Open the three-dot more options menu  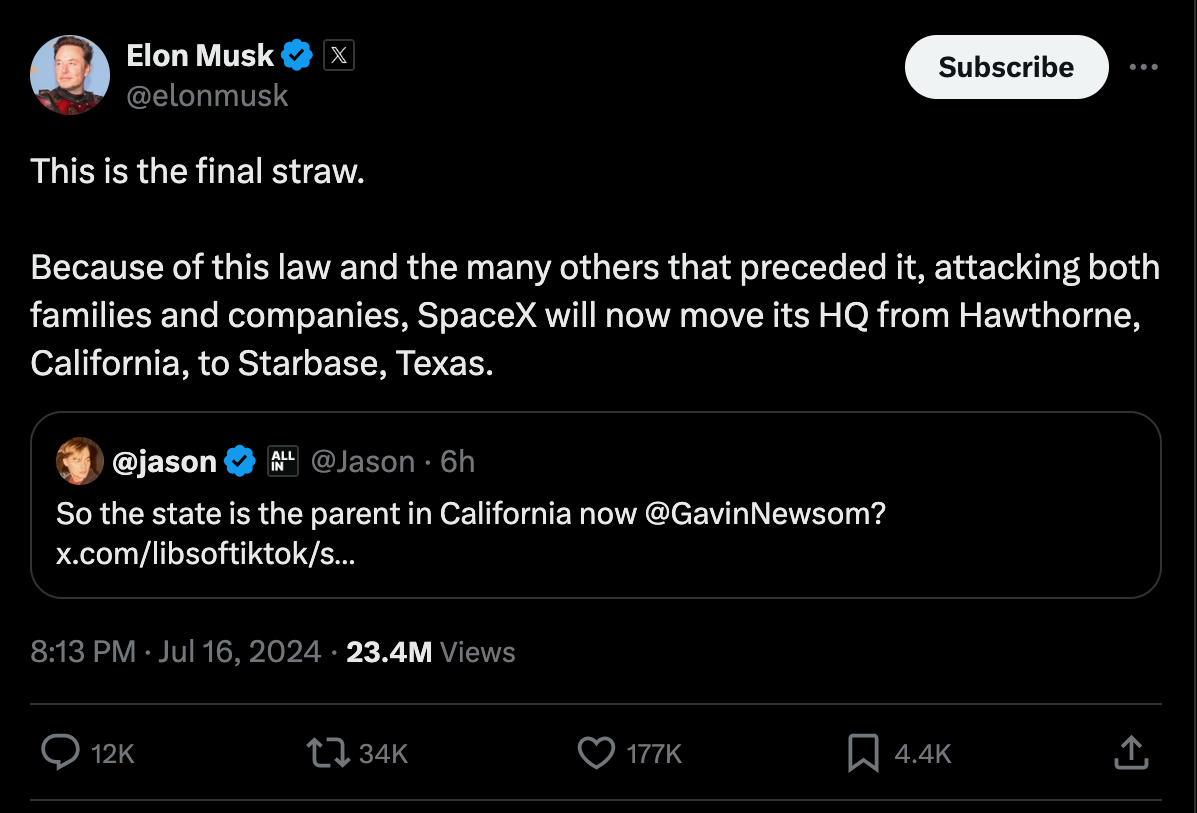point(1143,67)
